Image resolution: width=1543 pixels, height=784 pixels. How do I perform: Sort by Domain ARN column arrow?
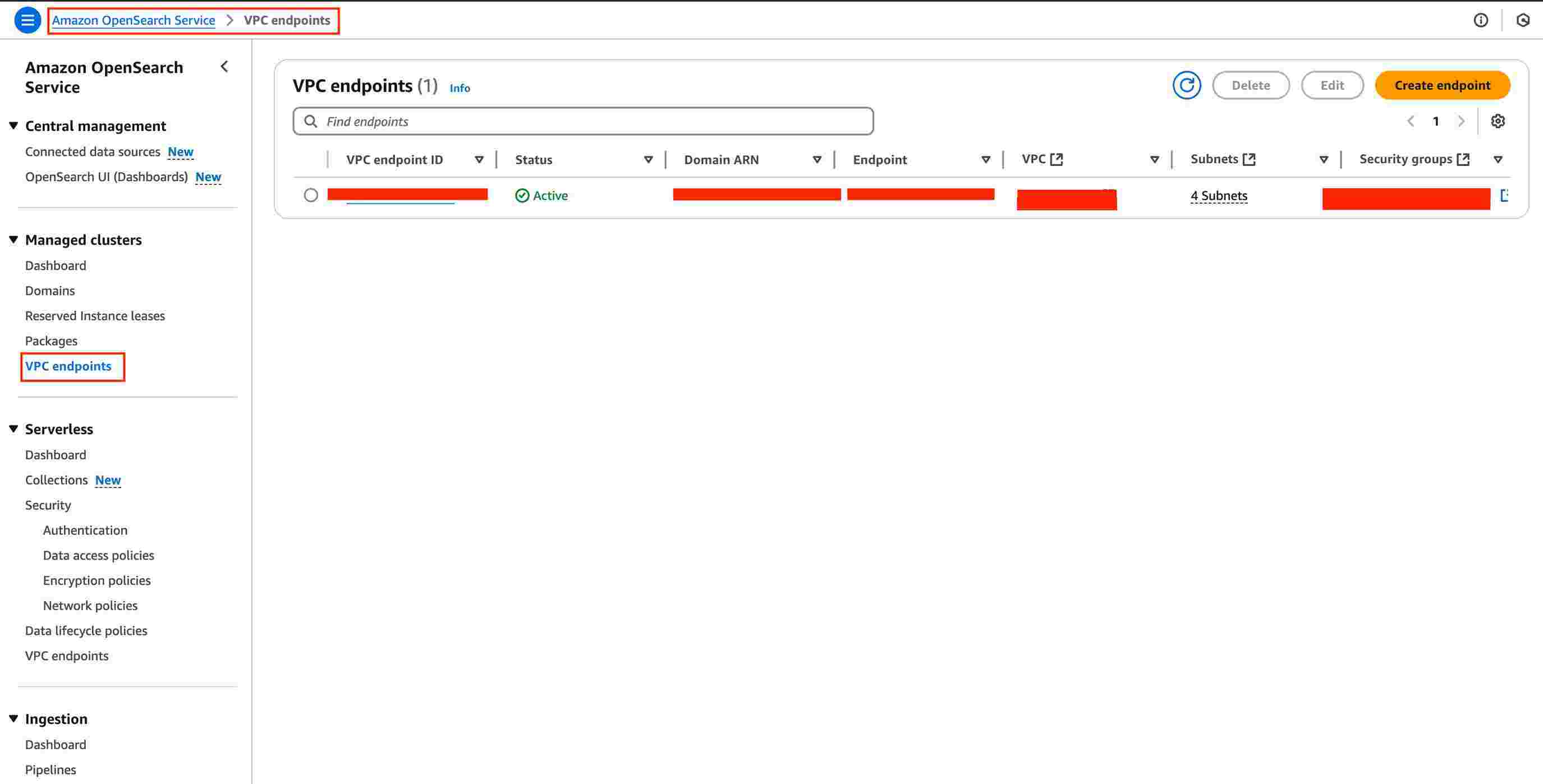pyautogui.click(x=817, y=160)
